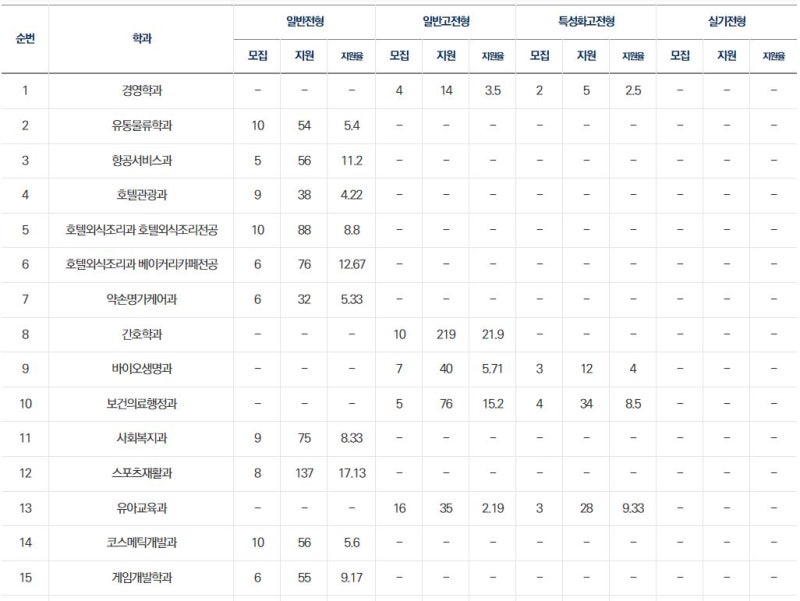Click the 38 applicants in 호텔관광과 row

[304, 195]
